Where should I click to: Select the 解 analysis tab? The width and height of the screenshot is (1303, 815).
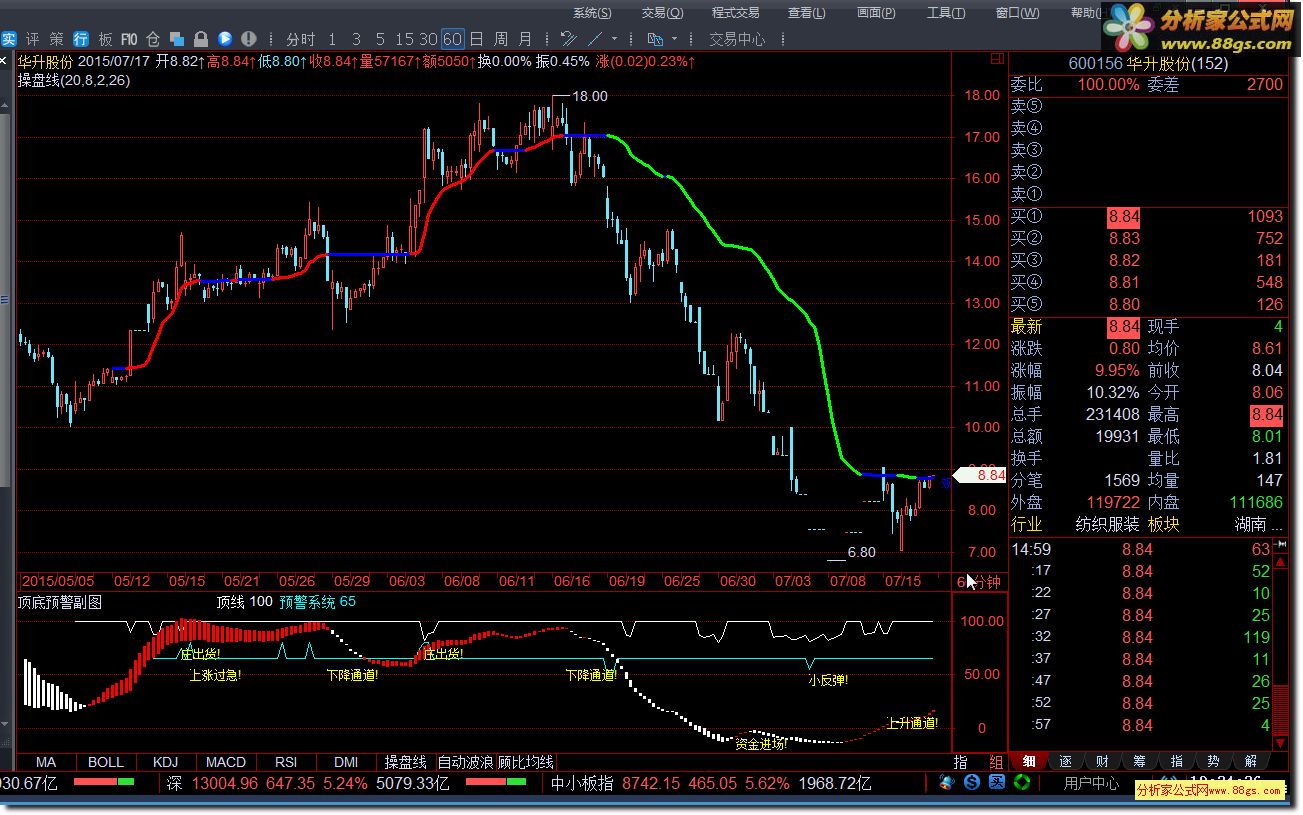[1250, 762]
